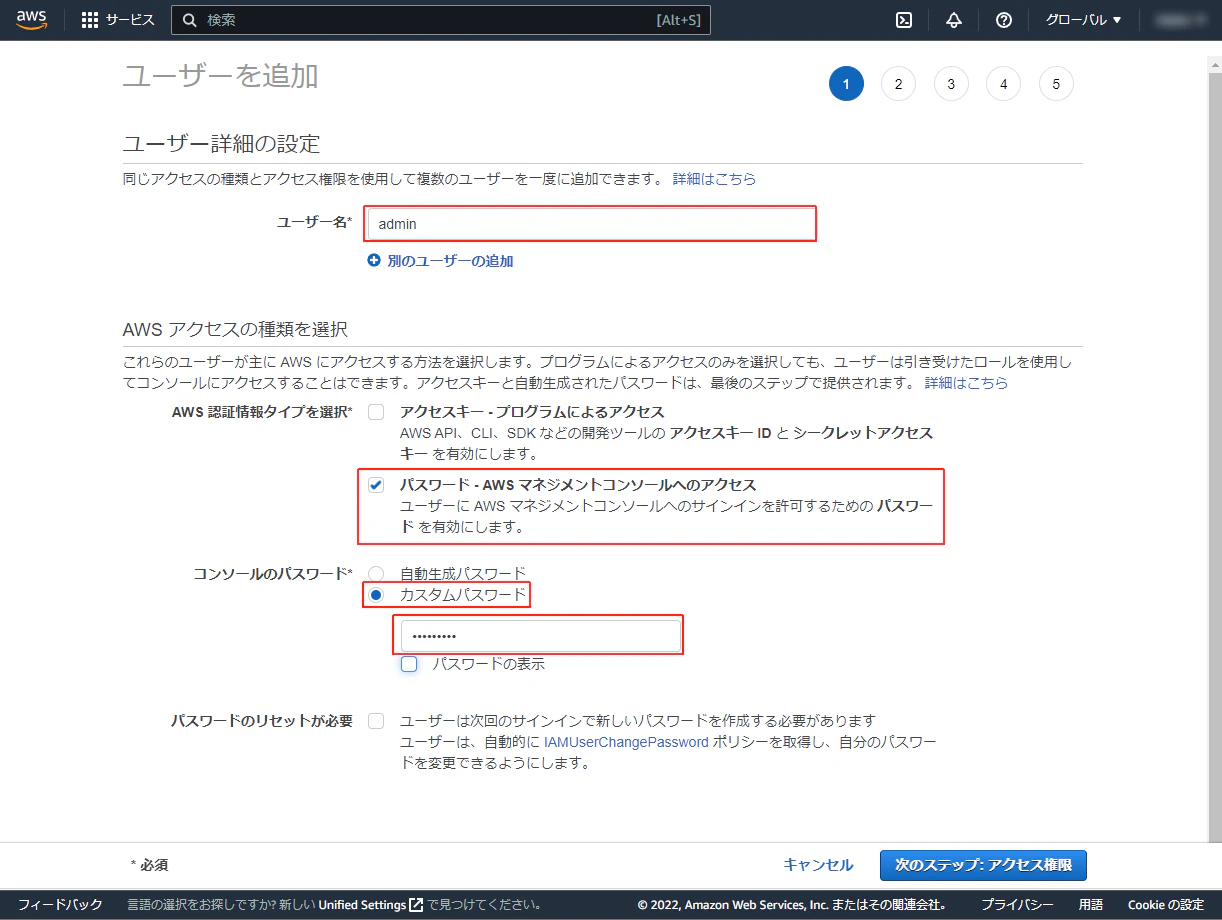Open 詳細はこちら link in AWS アクセスの種類 section
The width and height of the screenshot is (1222, 920).
coord(966,383)
